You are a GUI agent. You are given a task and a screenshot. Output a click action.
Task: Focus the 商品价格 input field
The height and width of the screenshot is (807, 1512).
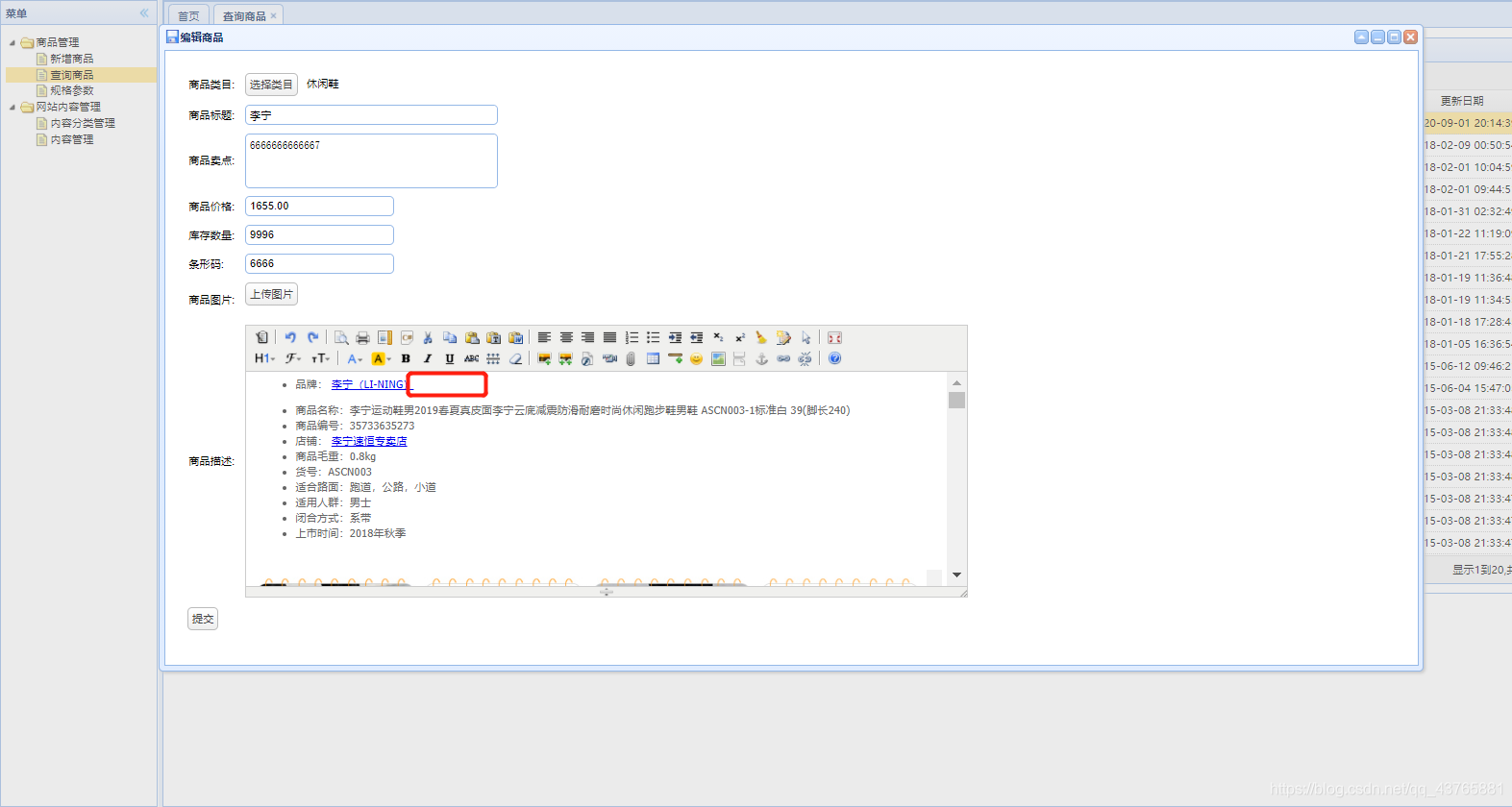(319, 206)
